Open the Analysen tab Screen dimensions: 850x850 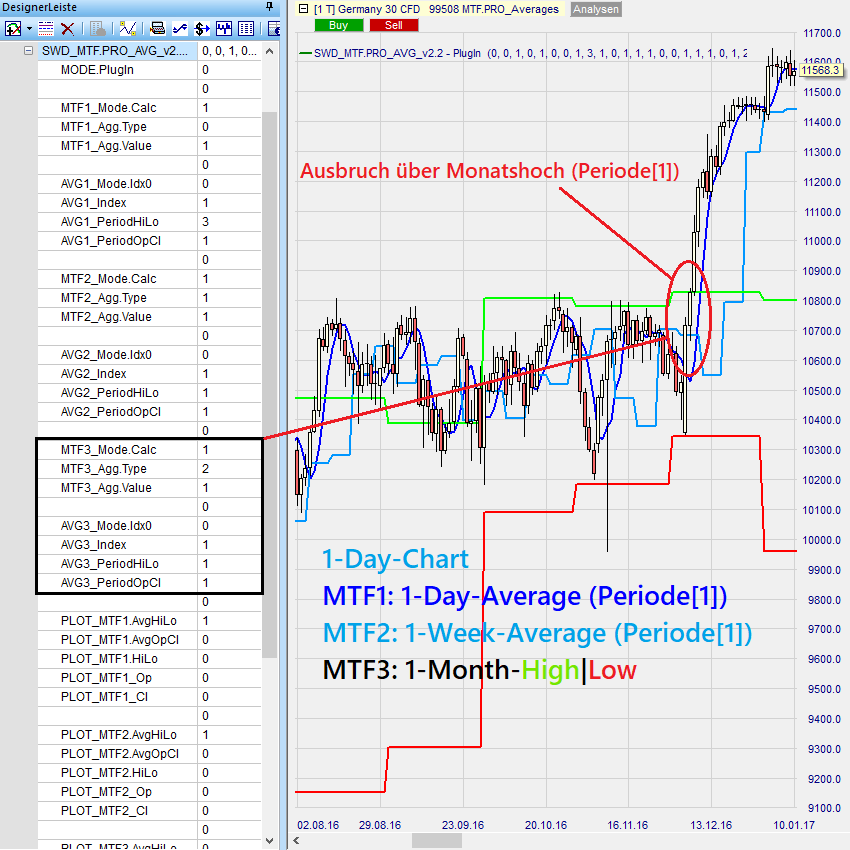pyautogui.click(x=596, y=9)
